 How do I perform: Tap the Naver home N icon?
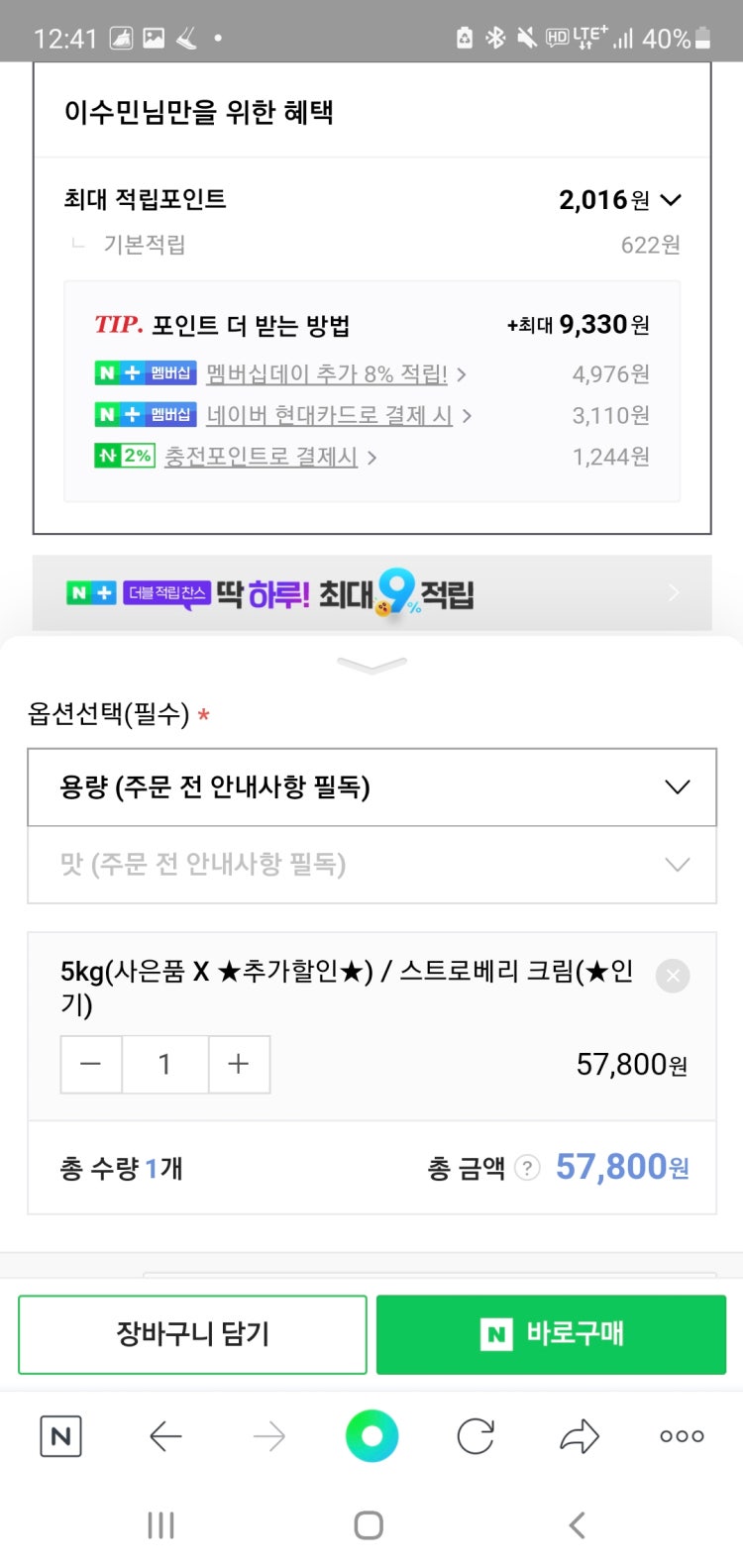[60, 1436]
